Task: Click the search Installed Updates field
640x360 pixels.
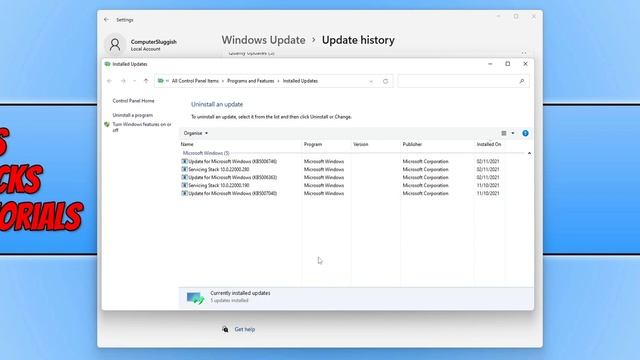Action: (459, 81)
